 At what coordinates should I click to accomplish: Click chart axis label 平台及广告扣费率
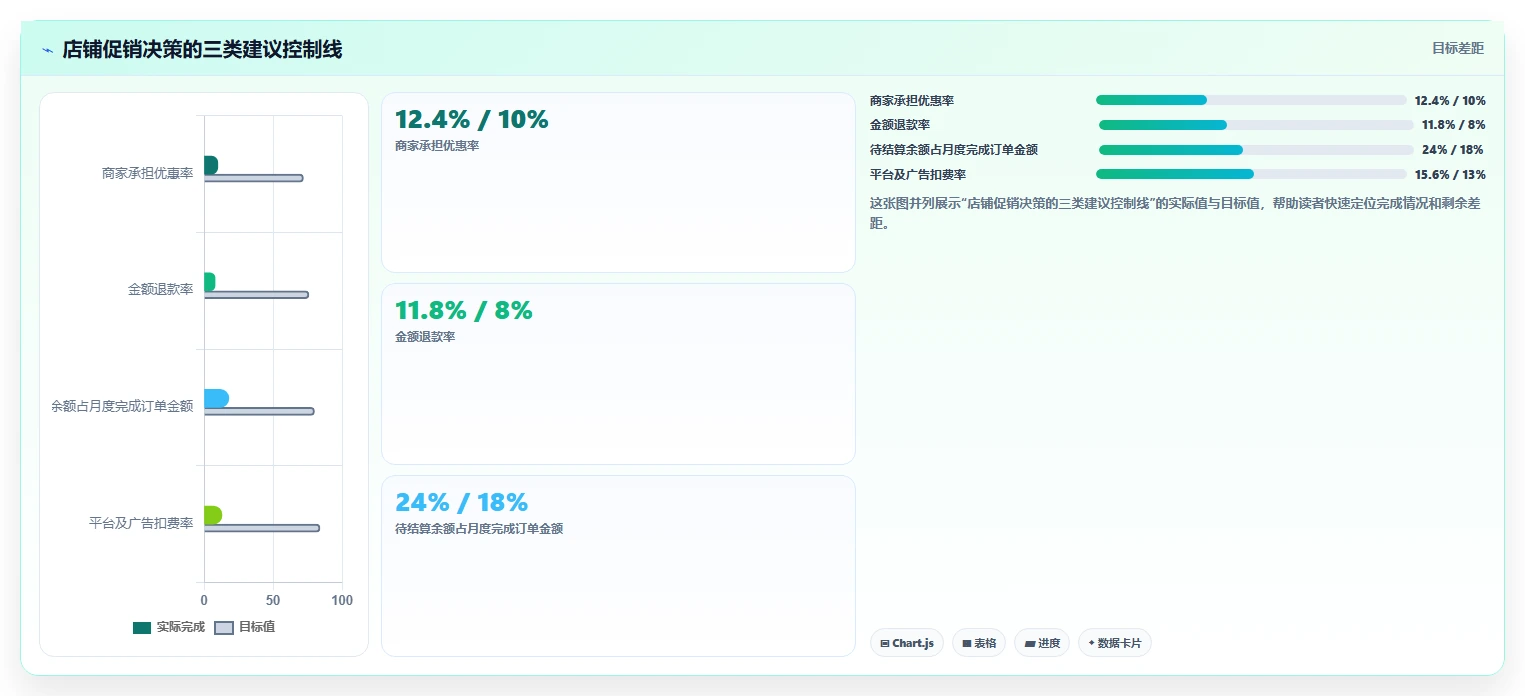click(141, 523)
